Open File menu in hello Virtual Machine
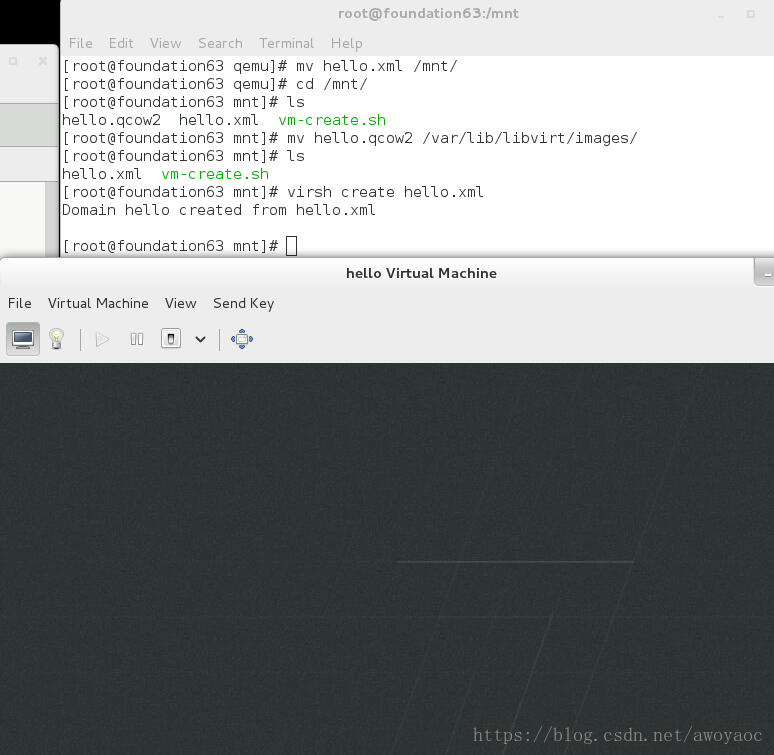The width and height of the screenshot is (774, 755). click(x=20, y=303)
